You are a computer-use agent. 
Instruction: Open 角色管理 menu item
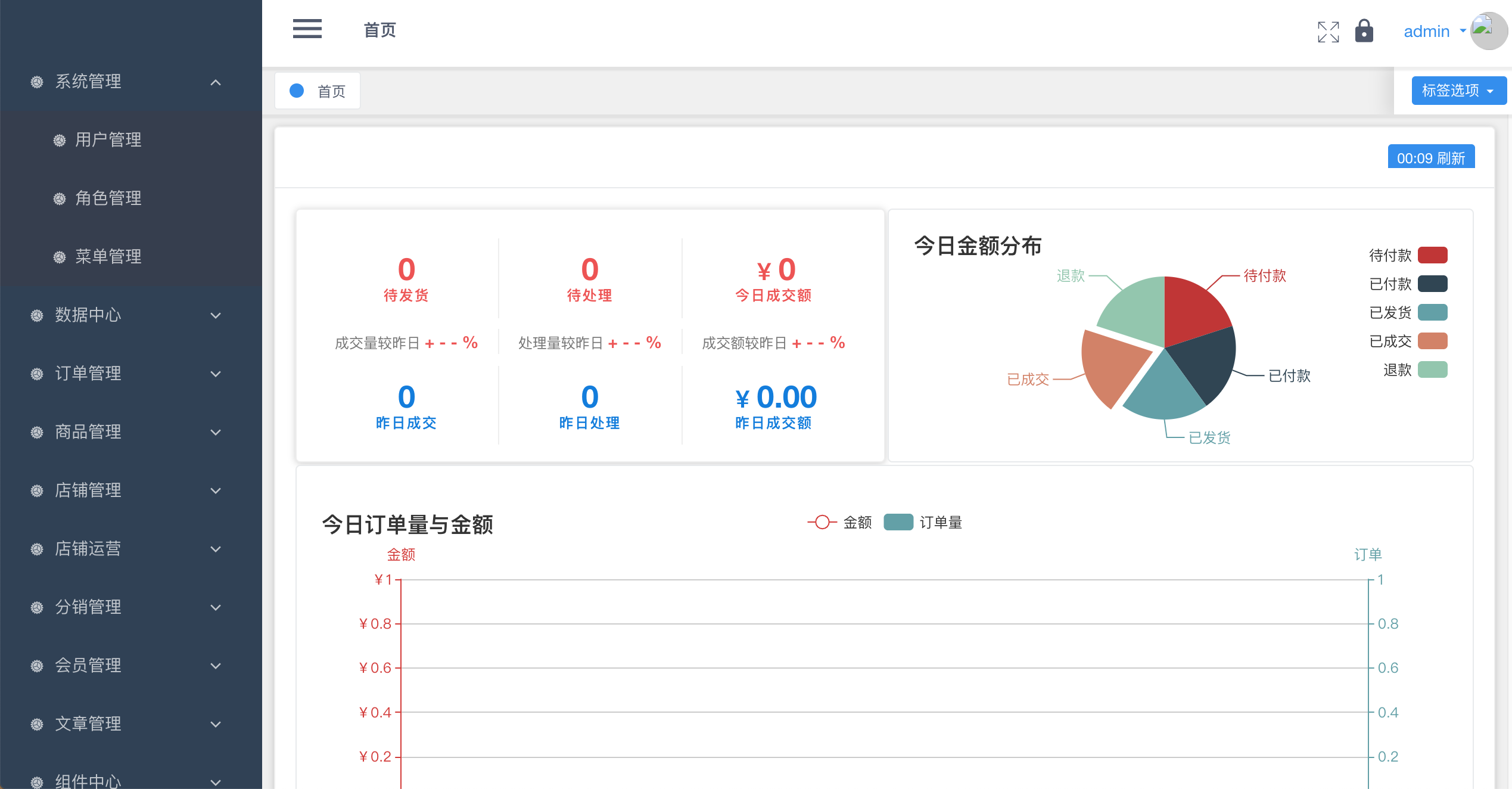[108, 198]
